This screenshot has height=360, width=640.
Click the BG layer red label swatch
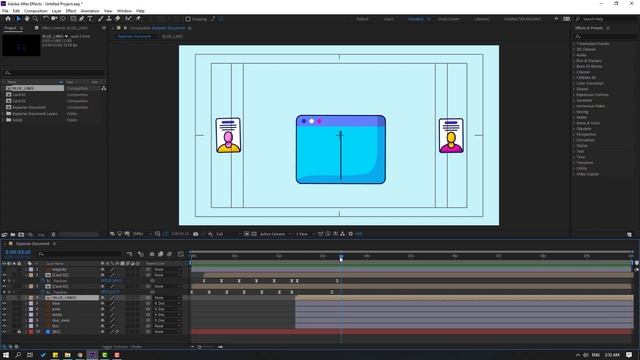coord(31,332)
